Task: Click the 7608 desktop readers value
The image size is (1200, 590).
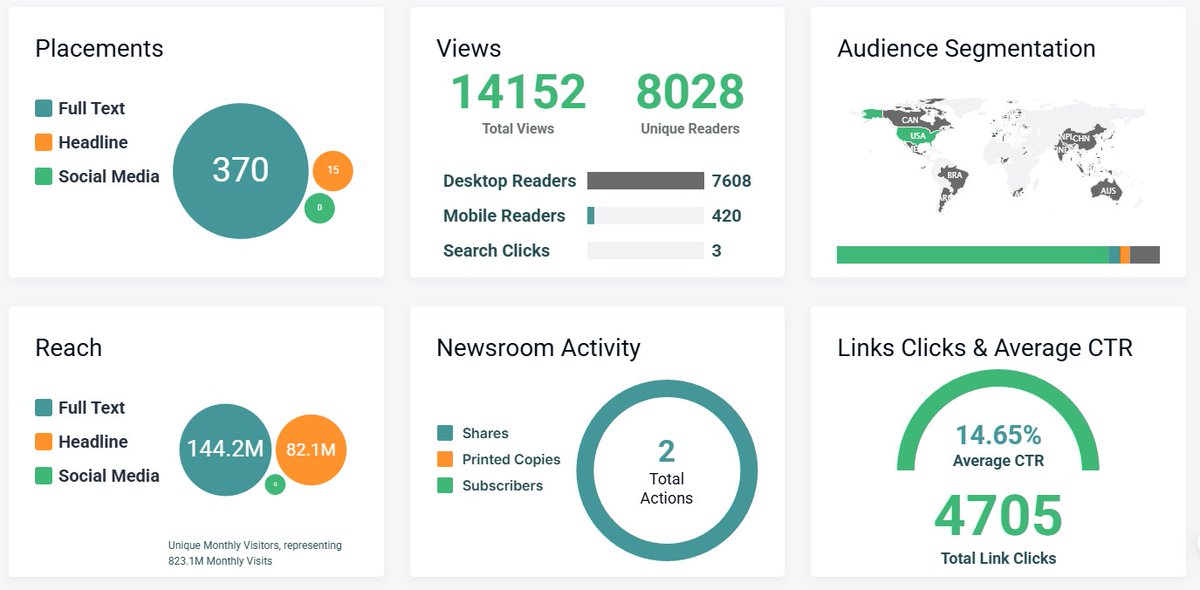Action: (731, 181)
